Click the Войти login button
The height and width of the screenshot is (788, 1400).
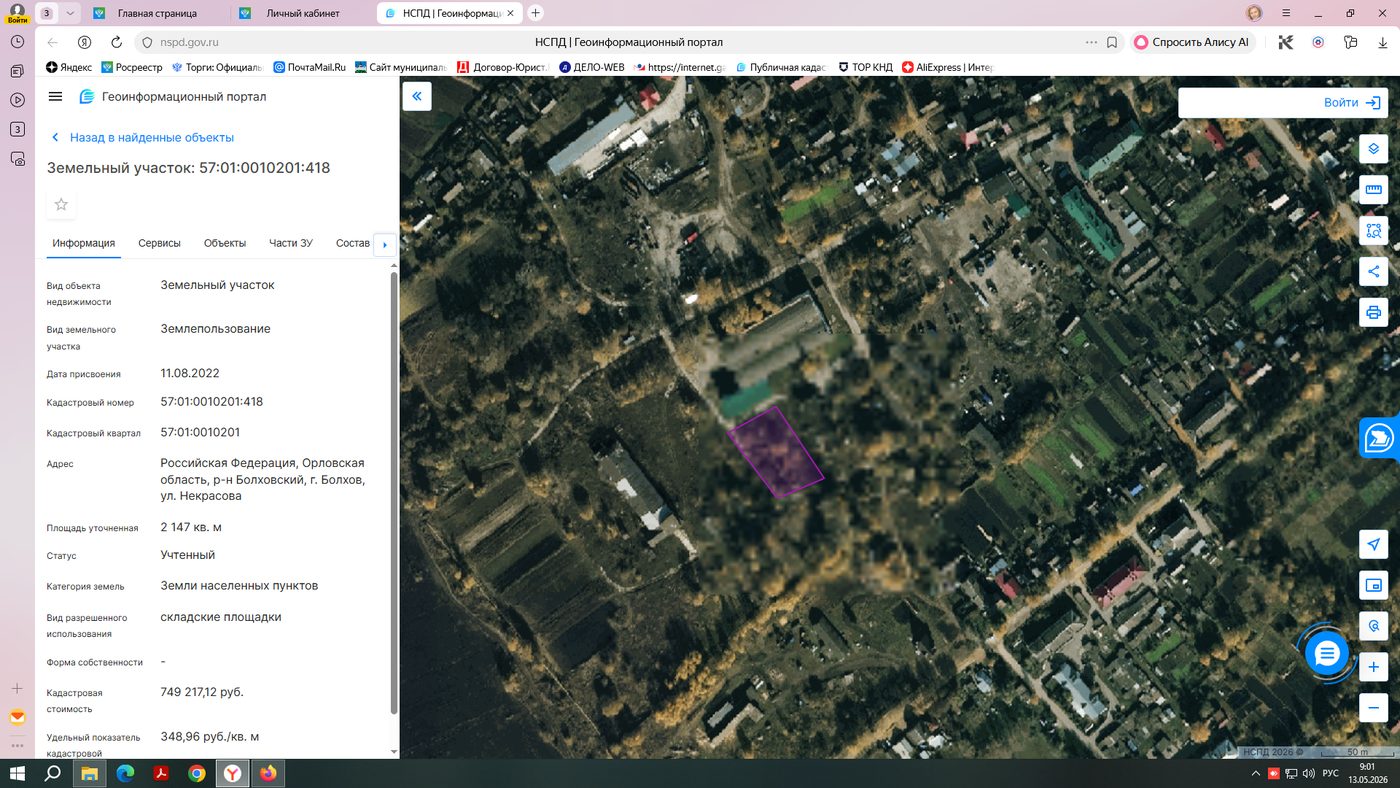tap(1282, 103)
